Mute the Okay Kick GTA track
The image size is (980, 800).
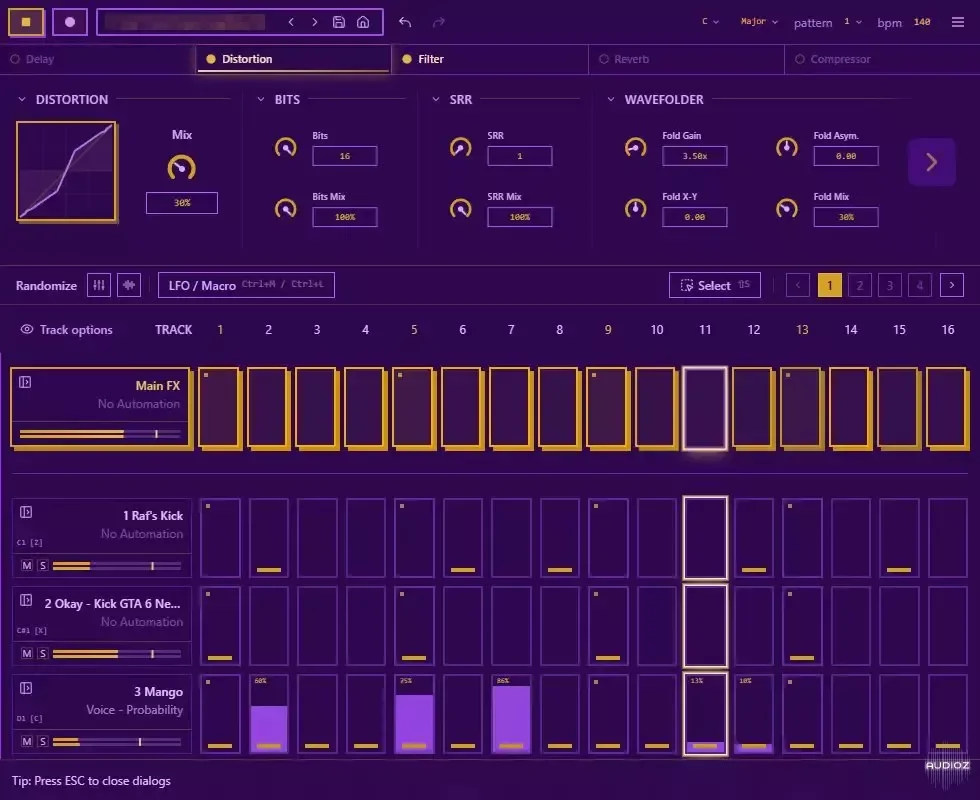click(27, 653)
